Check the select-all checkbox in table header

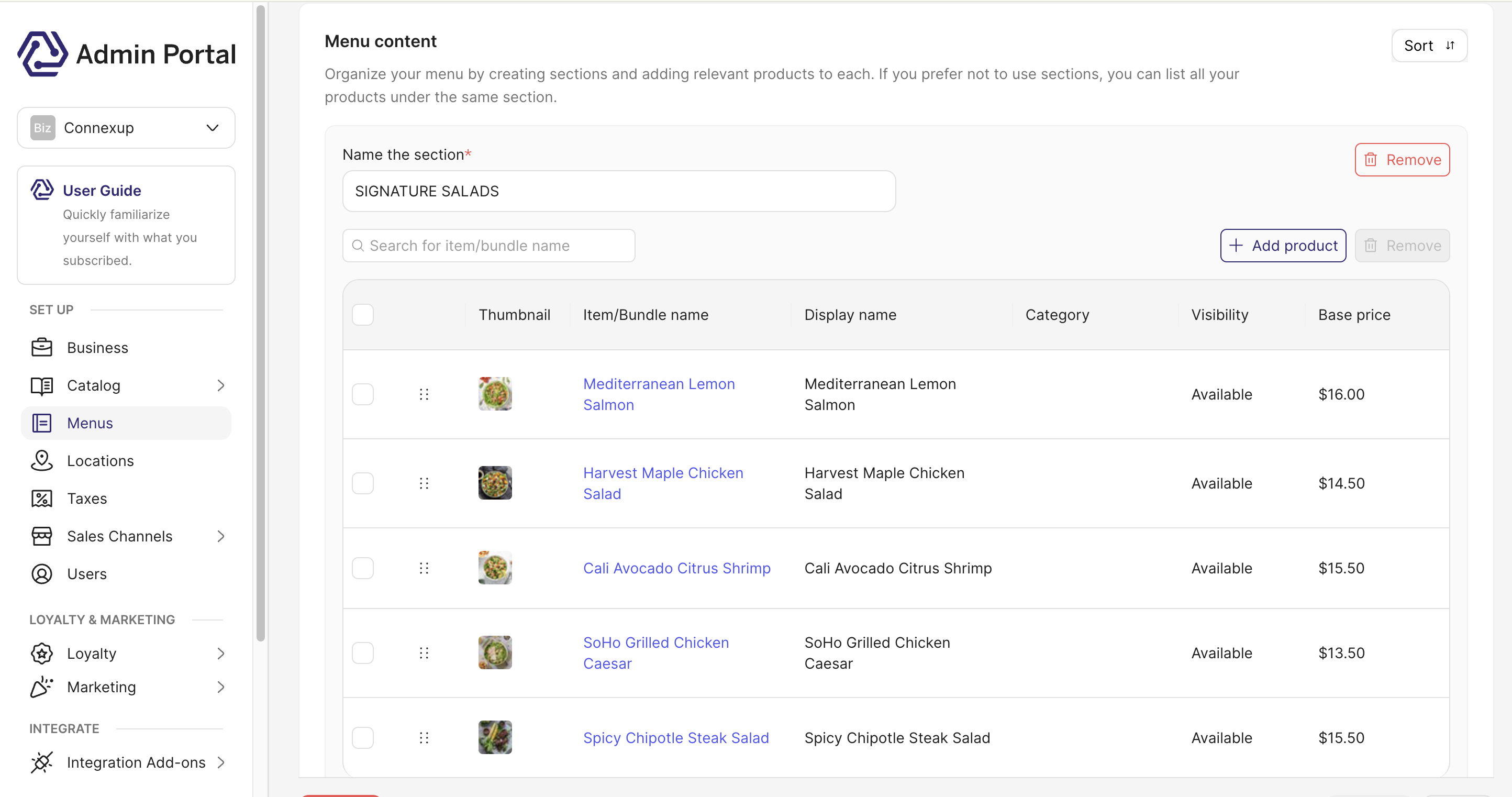click(363, 315)
